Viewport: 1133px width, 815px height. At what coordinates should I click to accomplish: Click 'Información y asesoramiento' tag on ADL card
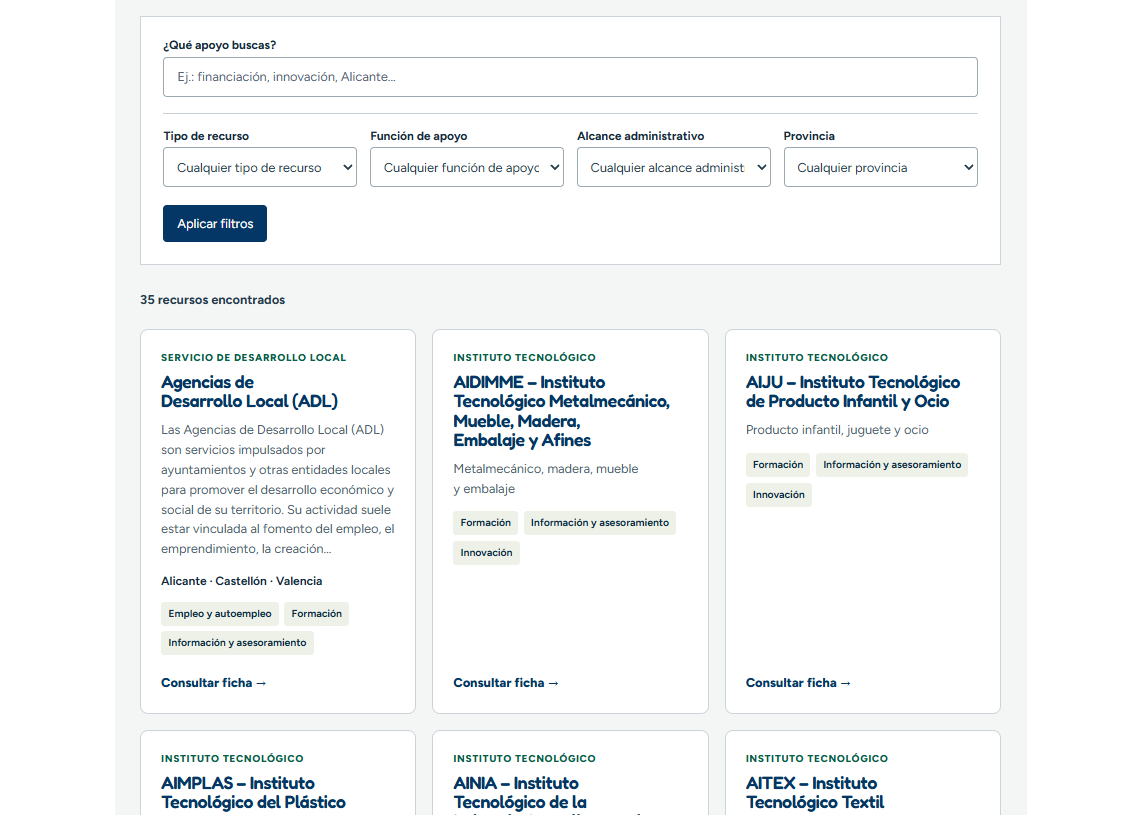237,643
